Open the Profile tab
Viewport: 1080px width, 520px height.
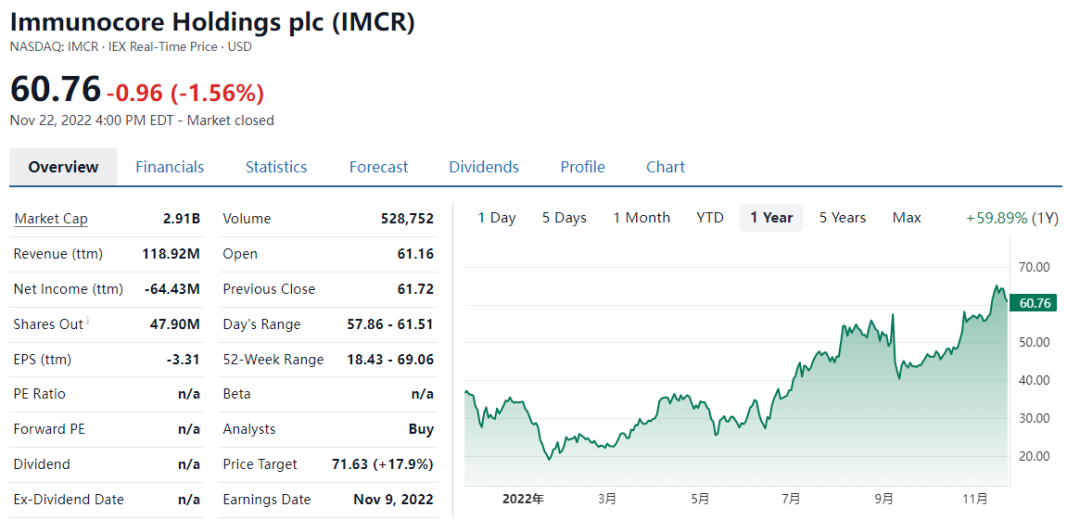click(582, 167)
